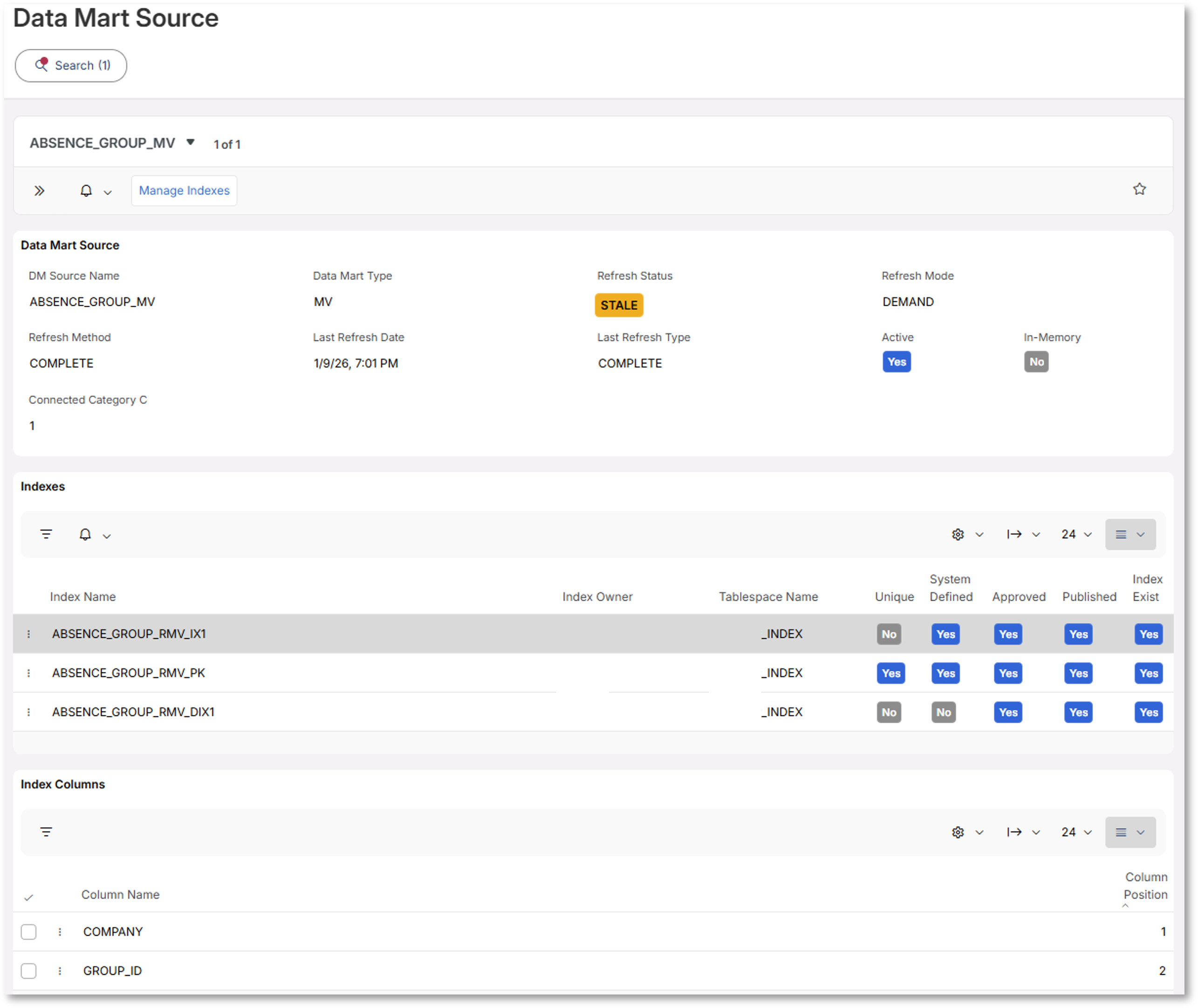Check the COMPANY row checkbox
The width and height of the screenshot is (1198, 1008).
[28, 932]
